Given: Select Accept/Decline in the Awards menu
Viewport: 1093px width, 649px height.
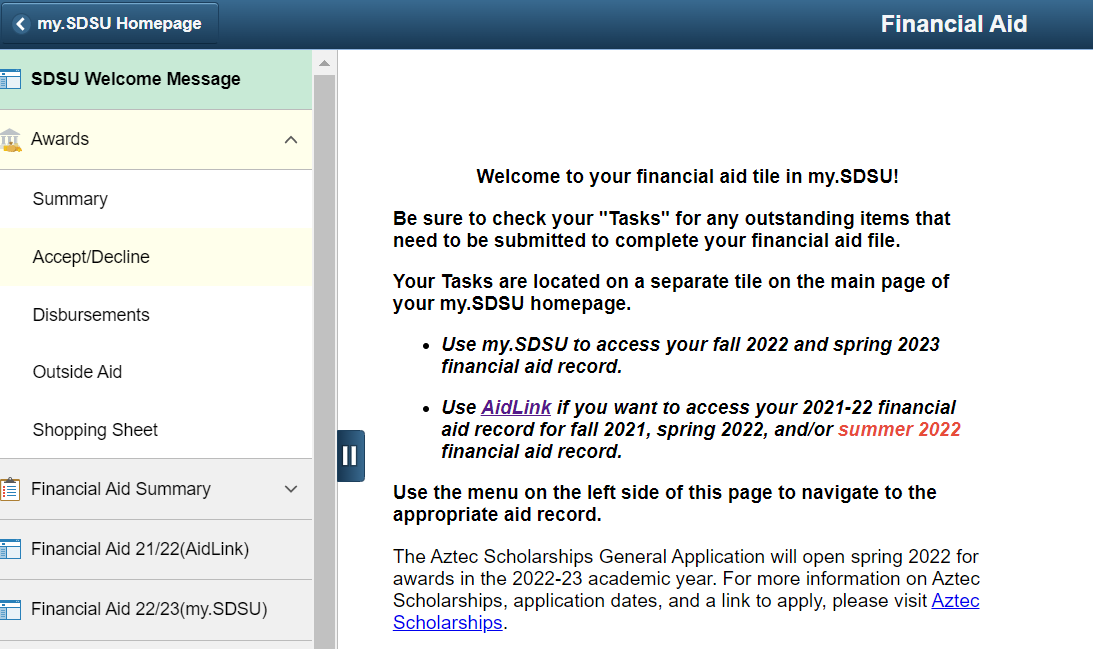Looking at the screenshot, I should (x=156, y=257).
